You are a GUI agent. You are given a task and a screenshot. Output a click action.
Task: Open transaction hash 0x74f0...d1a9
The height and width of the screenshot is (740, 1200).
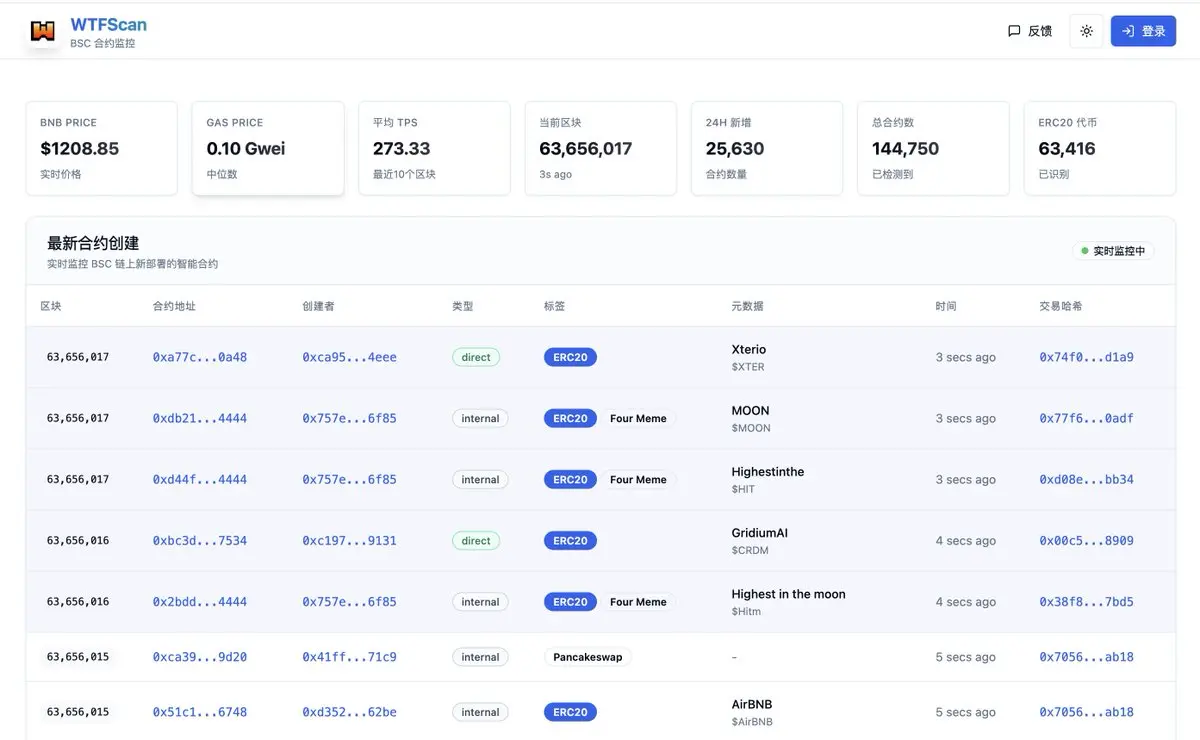(1086, 357)
